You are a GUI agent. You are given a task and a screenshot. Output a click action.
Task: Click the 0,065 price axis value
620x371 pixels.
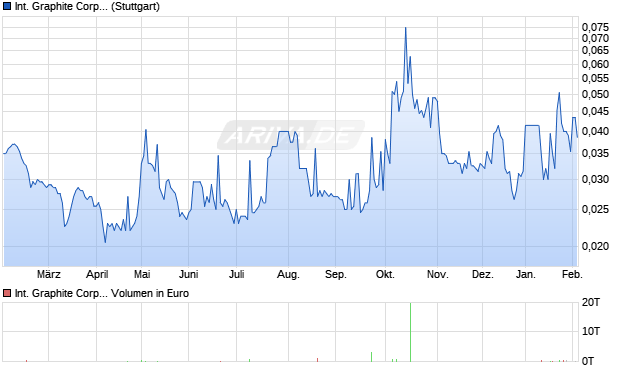[595, 50]
